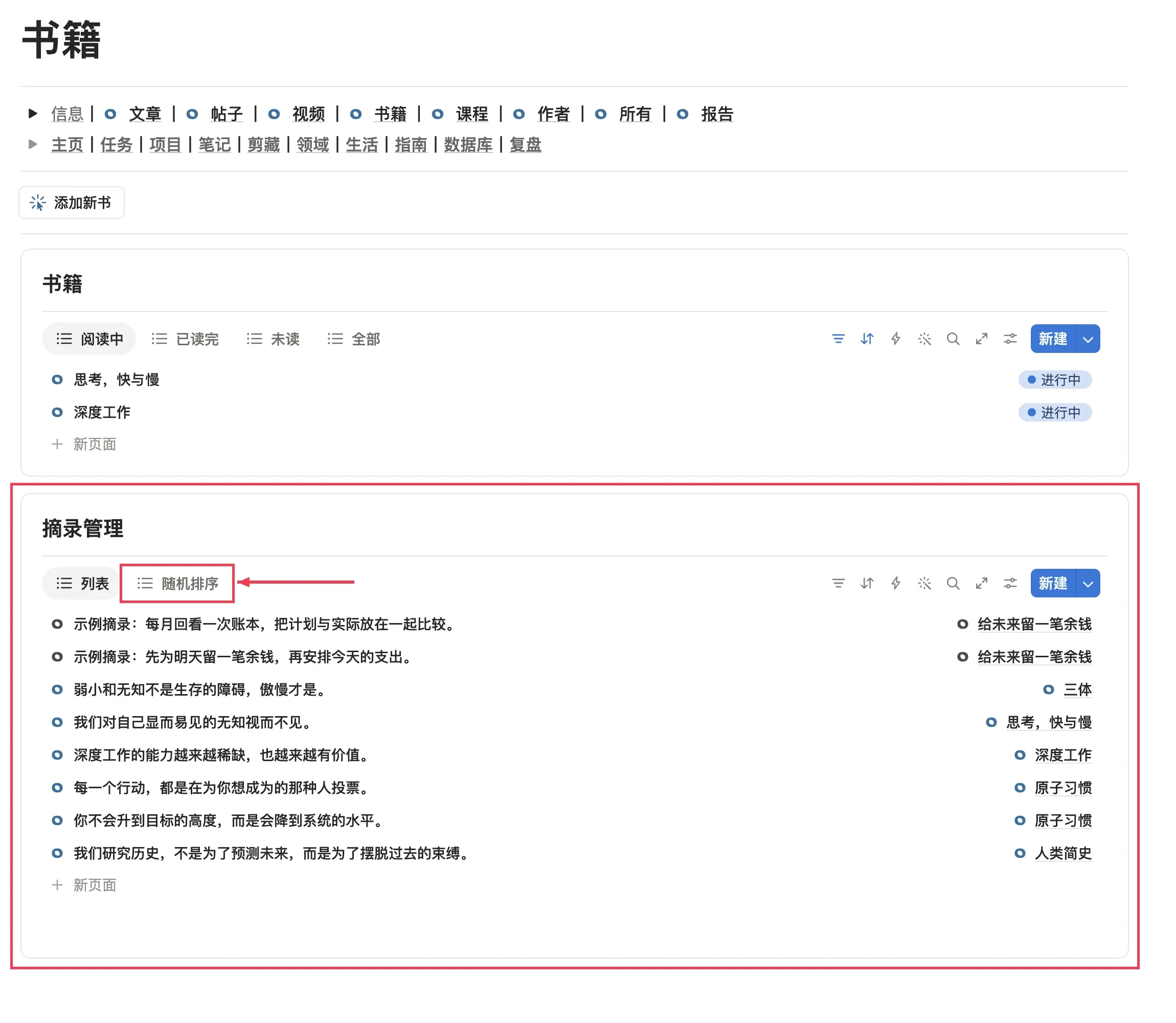
Task: Open the 作者 page link
Action: click(553, 114)
